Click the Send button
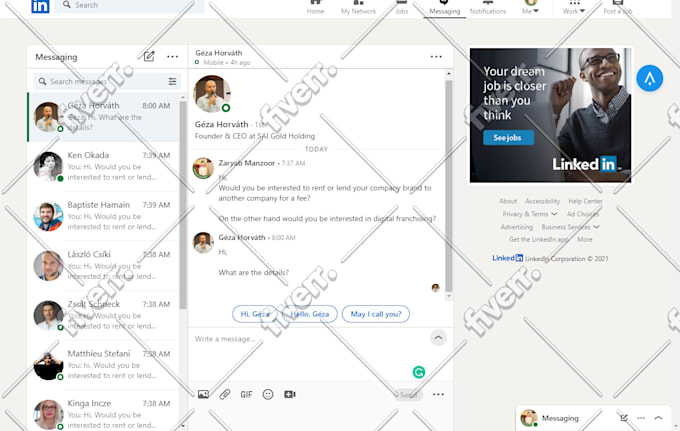This screenshot has height=431, width=680. coord(408,395)
